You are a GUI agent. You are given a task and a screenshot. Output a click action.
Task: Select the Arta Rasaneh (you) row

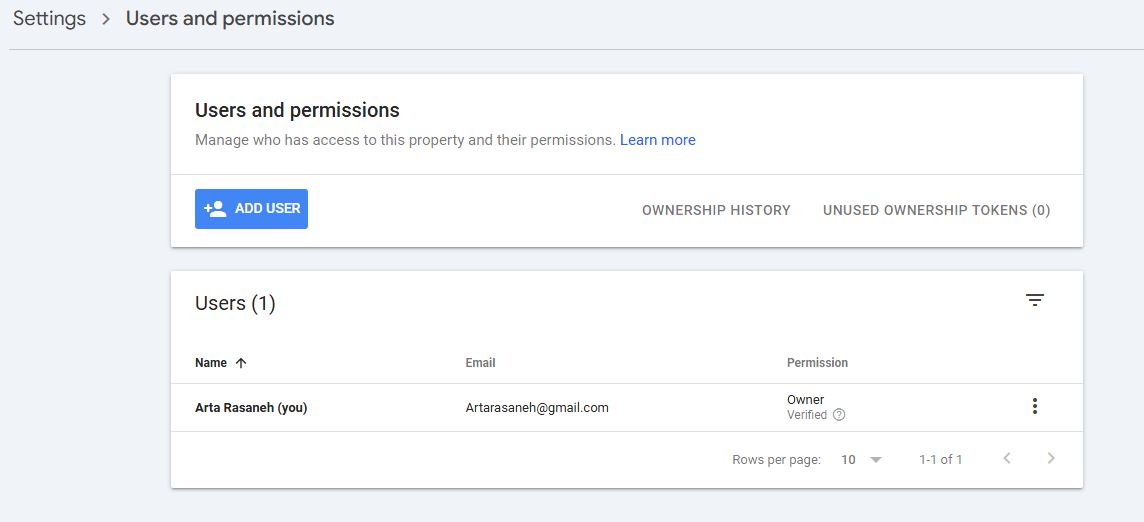point(251,408)
